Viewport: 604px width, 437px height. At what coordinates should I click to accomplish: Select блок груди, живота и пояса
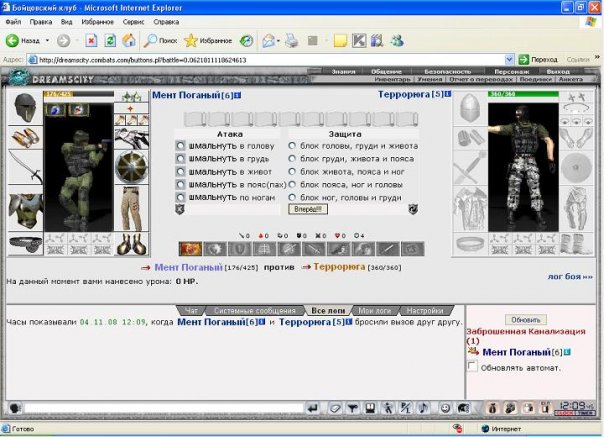tap(292, 158)
